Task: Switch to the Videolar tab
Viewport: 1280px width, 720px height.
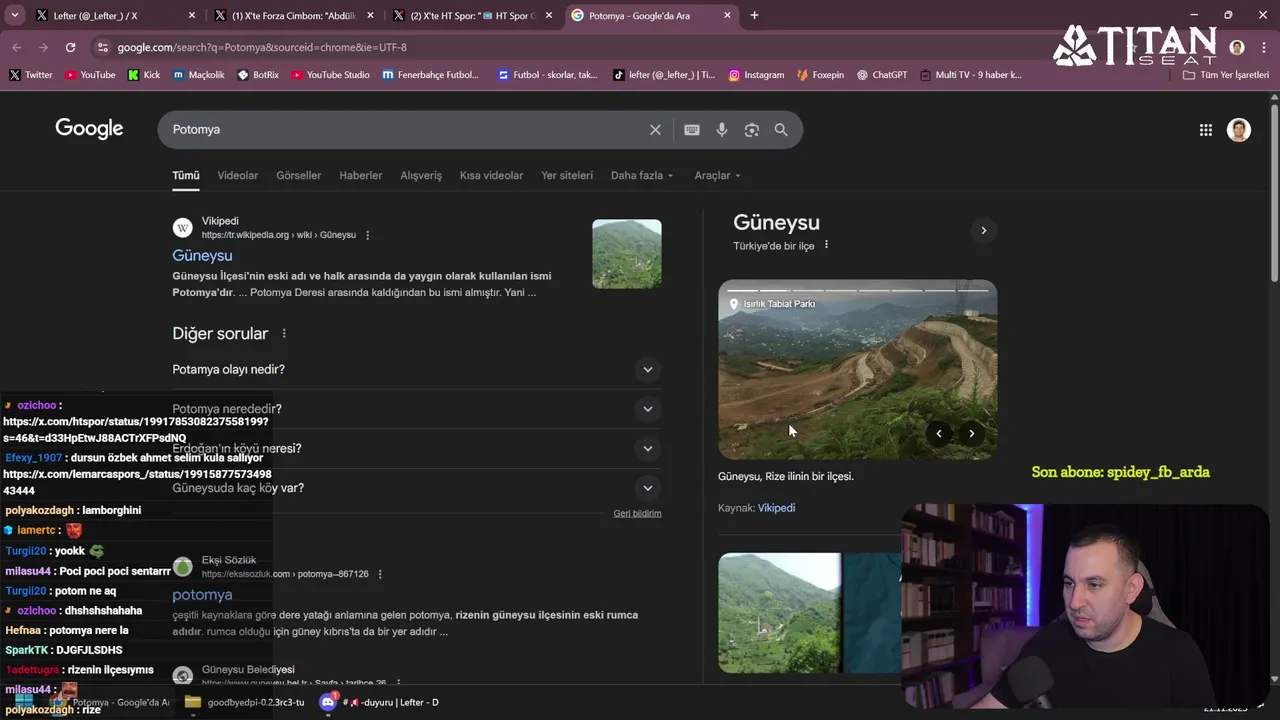Action: click(238, 175)
